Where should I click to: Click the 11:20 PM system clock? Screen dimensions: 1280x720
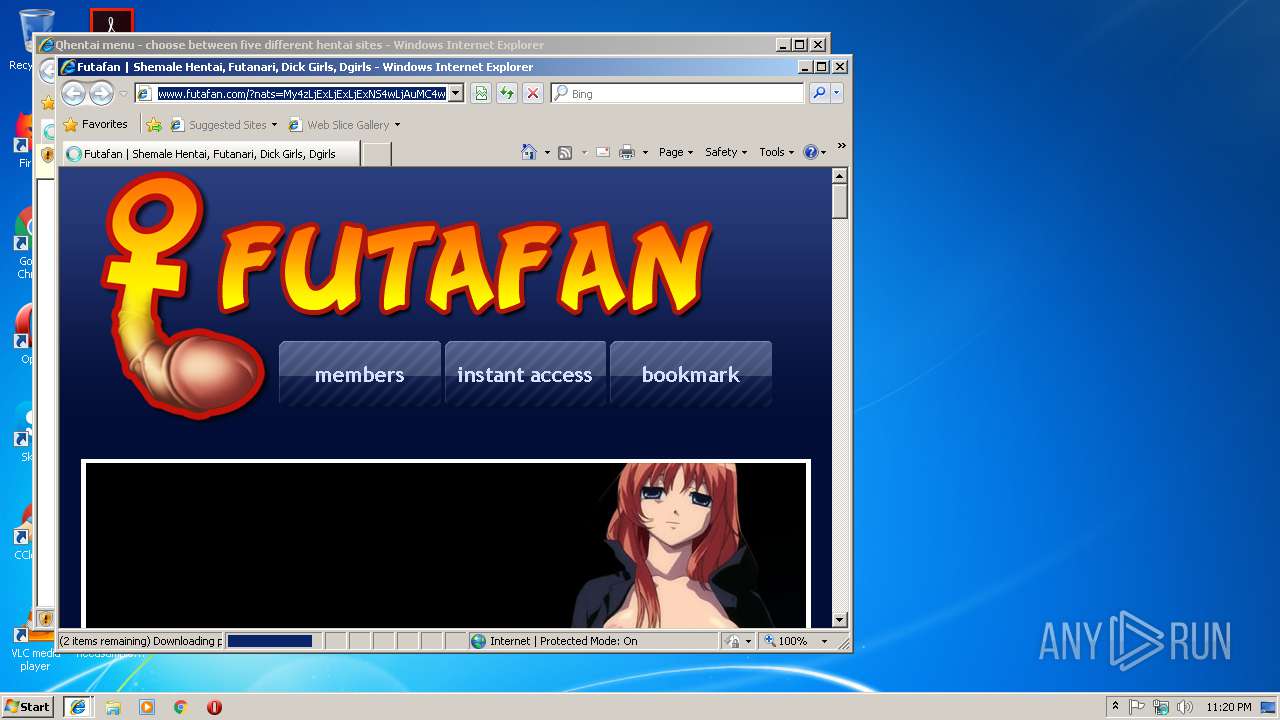[x=1229, y=707]
